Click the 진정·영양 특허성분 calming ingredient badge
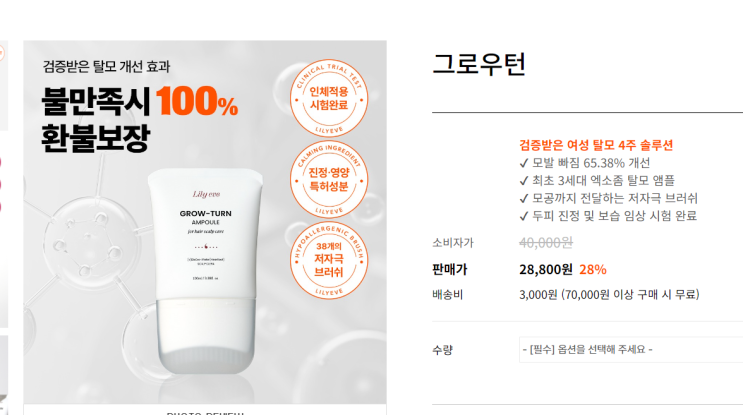 (x=328, y=180)
